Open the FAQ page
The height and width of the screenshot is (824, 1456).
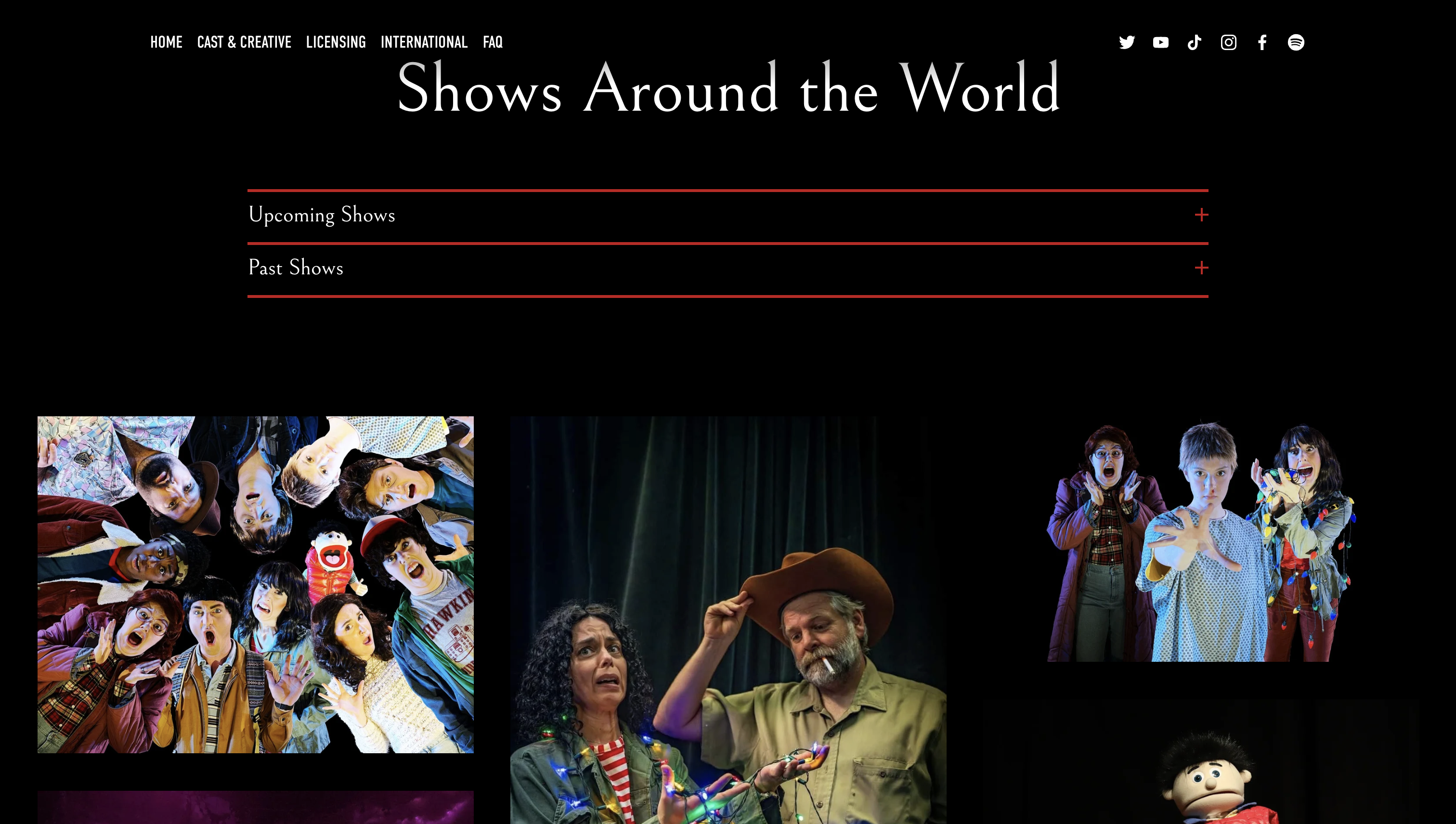click(x=493, y=42)
